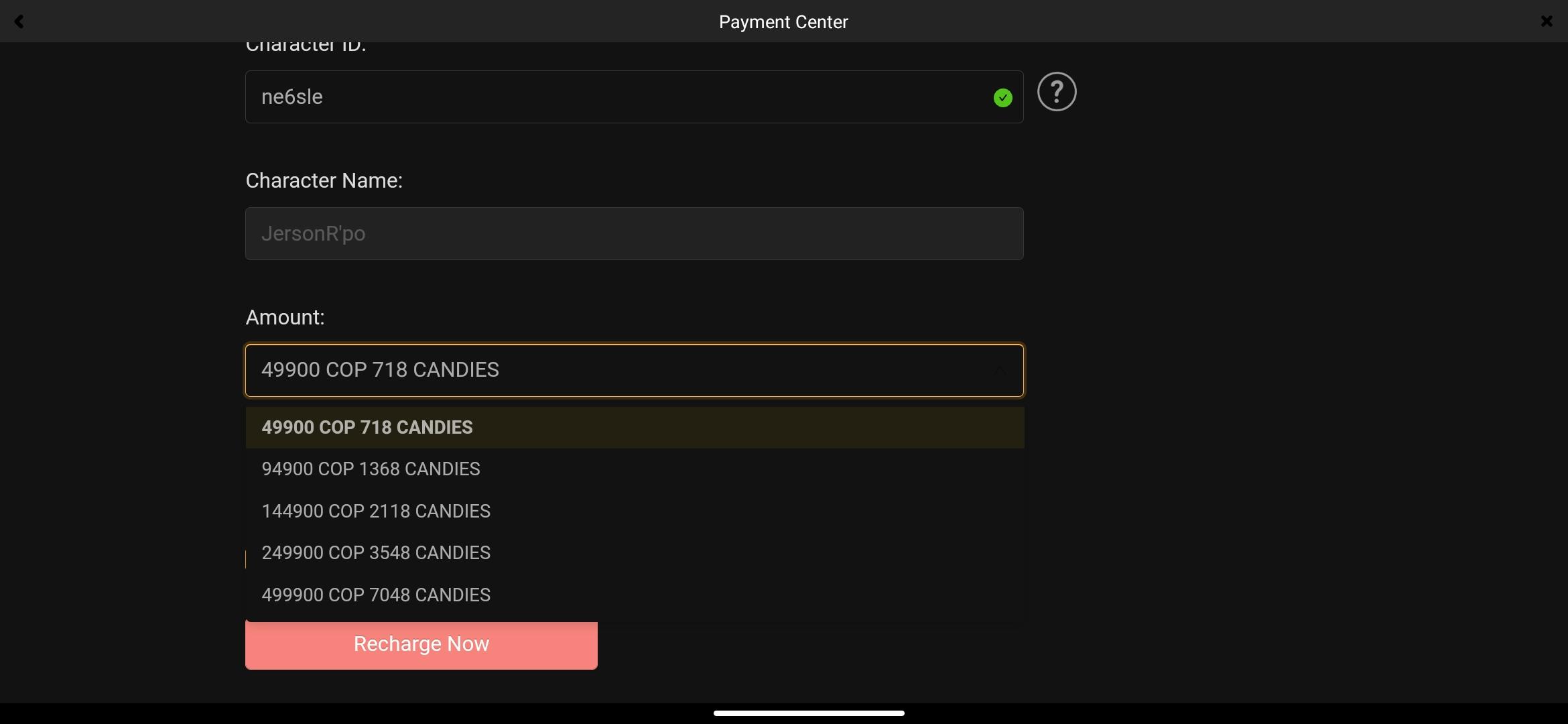Choose the 499900 COP 7048 Candies option
Viewport: 1568px width, 724px height.
pyautogui.click(x=376, y=595)
